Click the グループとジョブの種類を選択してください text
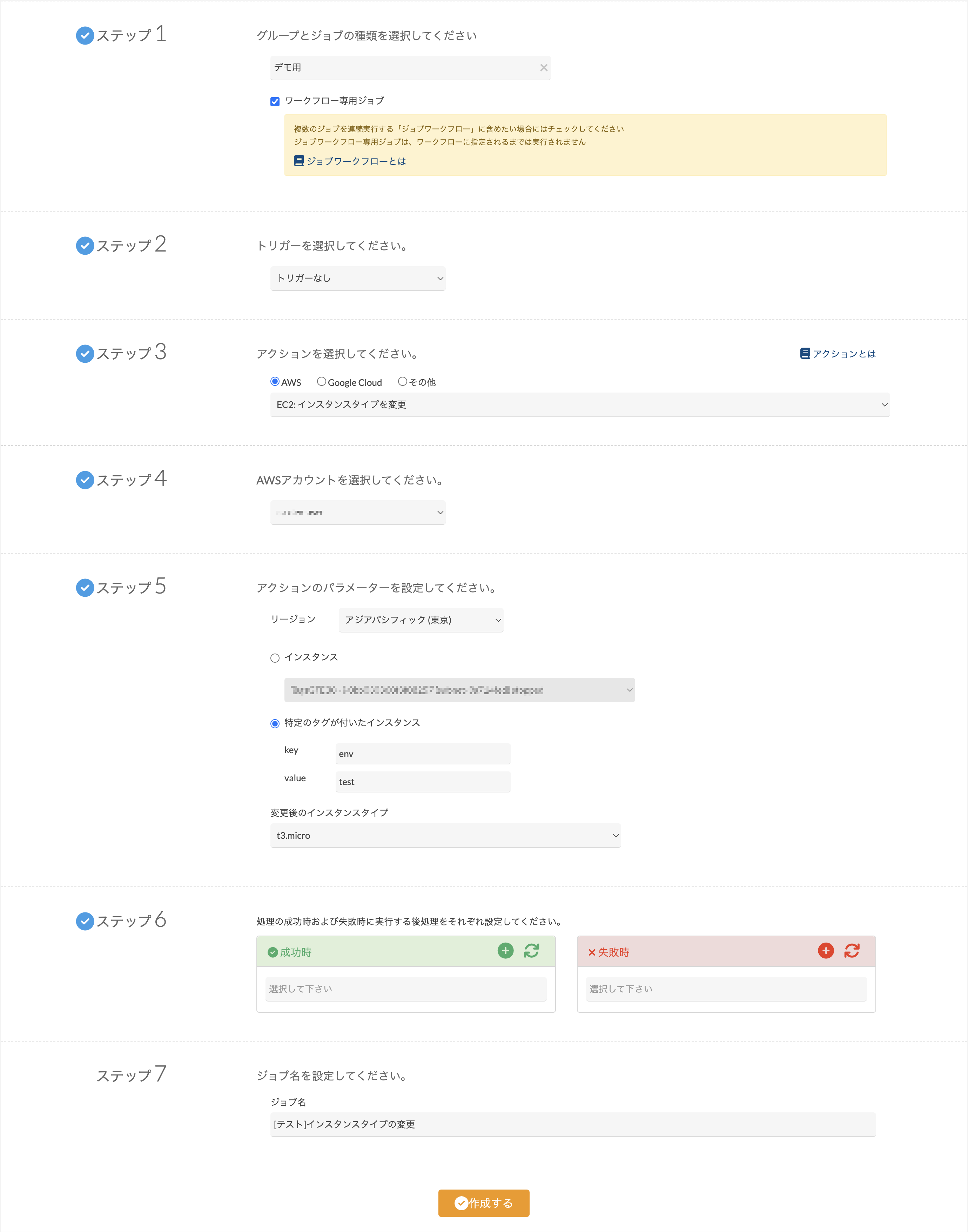 pos(367,35)
